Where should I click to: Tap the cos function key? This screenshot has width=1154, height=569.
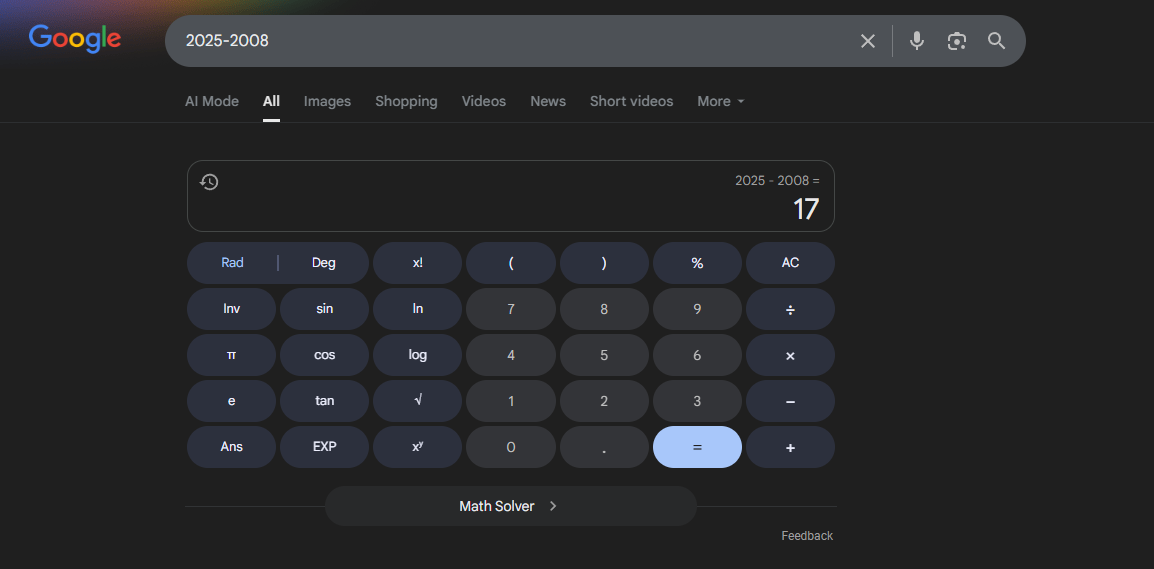pyautogui.click(x=325, y=355)
